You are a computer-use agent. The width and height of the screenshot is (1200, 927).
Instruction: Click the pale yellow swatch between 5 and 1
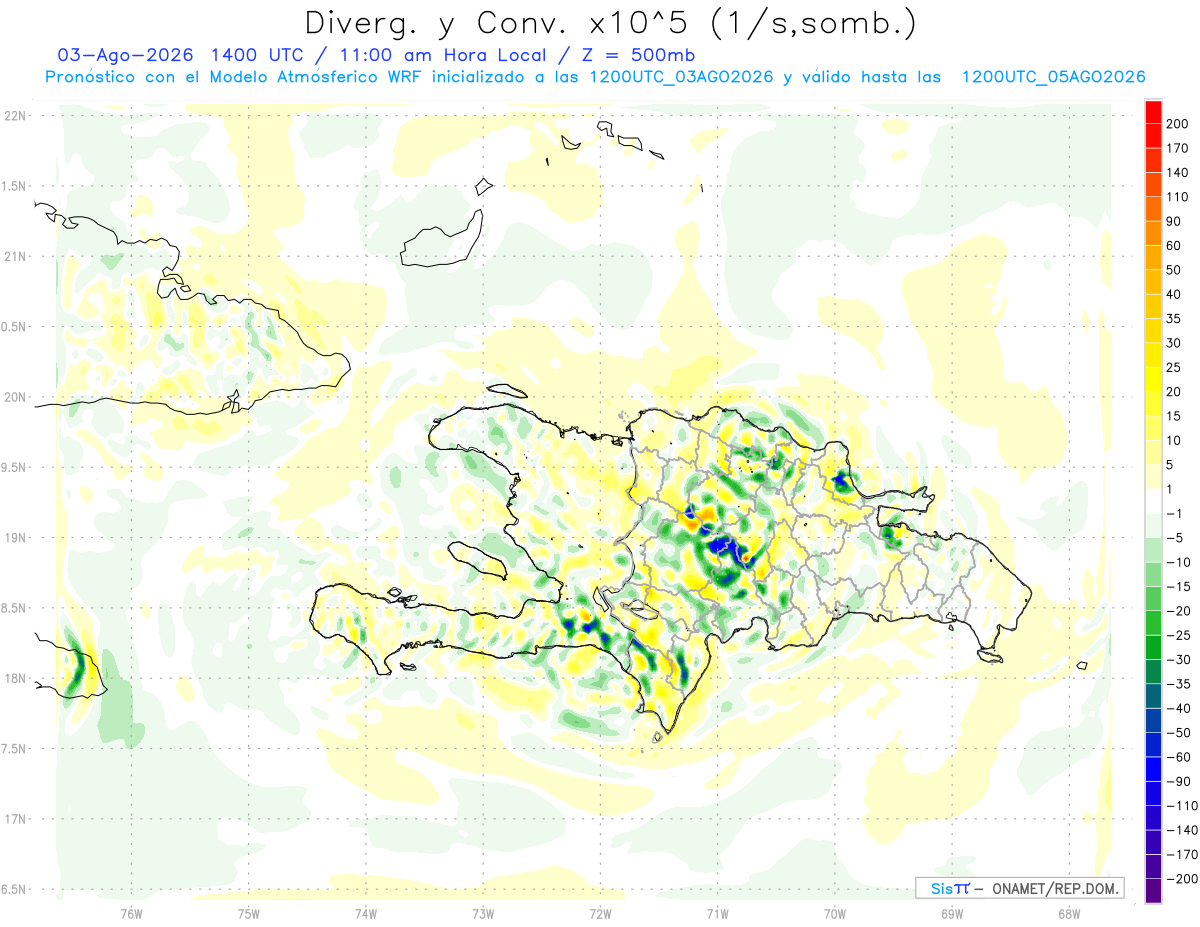click(x=1153, y=477)
